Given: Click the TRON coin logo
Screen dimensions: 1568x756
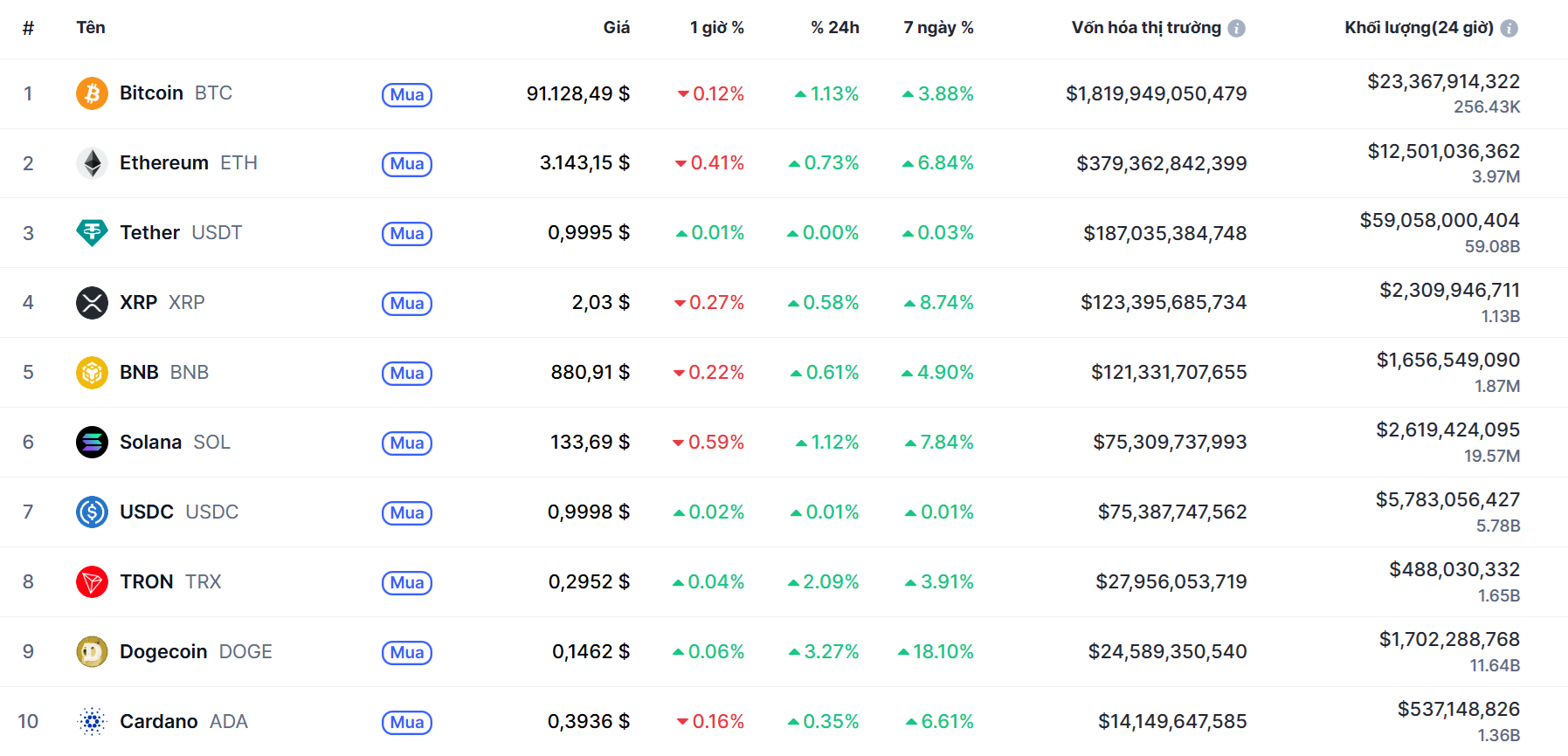Looking at the screenshot, I should coord(92,582).
